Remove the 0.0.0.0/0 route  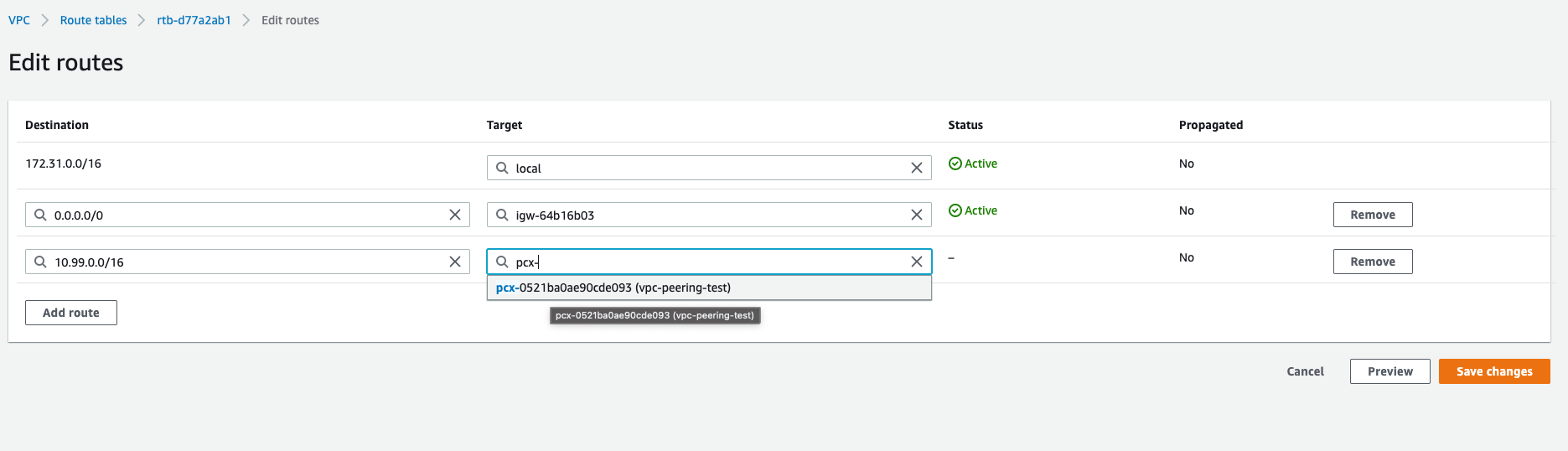coord(1373,215)
